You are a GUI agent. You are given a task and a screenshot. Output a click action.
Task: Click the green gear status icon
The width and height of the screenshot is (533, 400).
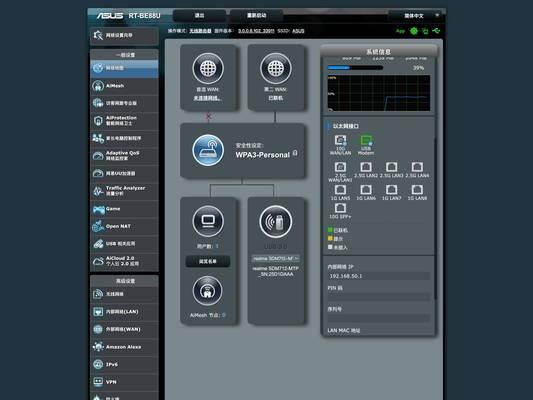click(414, 31)
